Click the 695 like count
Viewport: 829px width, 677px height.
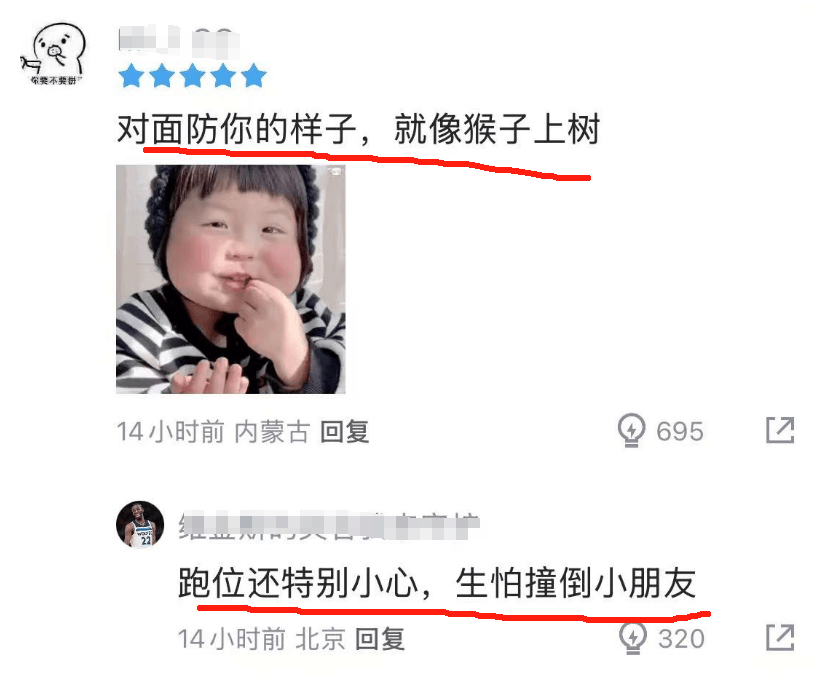click(x=680, y=431)
